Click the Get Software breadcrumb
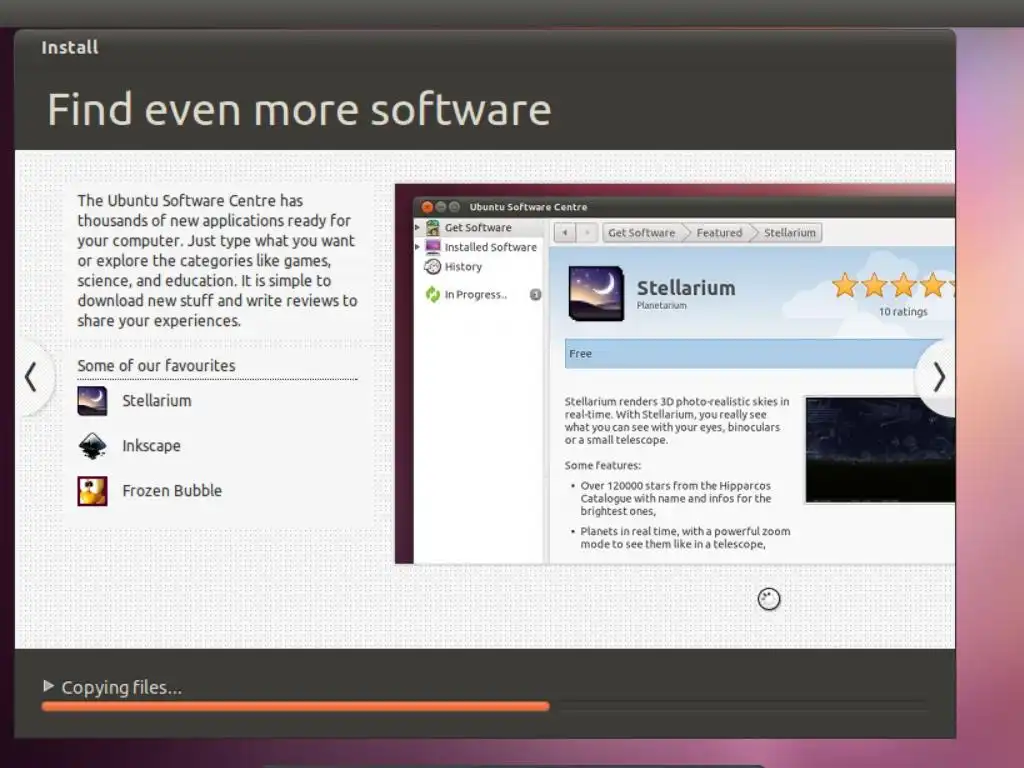This screenshot has width=1024, height=768. tap(642, 232)
